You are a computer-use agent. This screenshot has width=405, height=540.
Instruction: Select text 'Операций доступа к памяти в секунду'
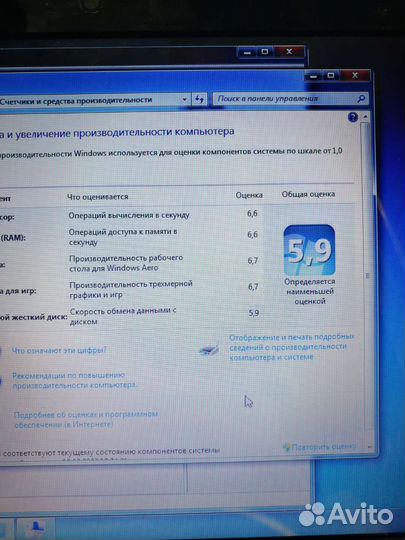(x=123, y=237)
